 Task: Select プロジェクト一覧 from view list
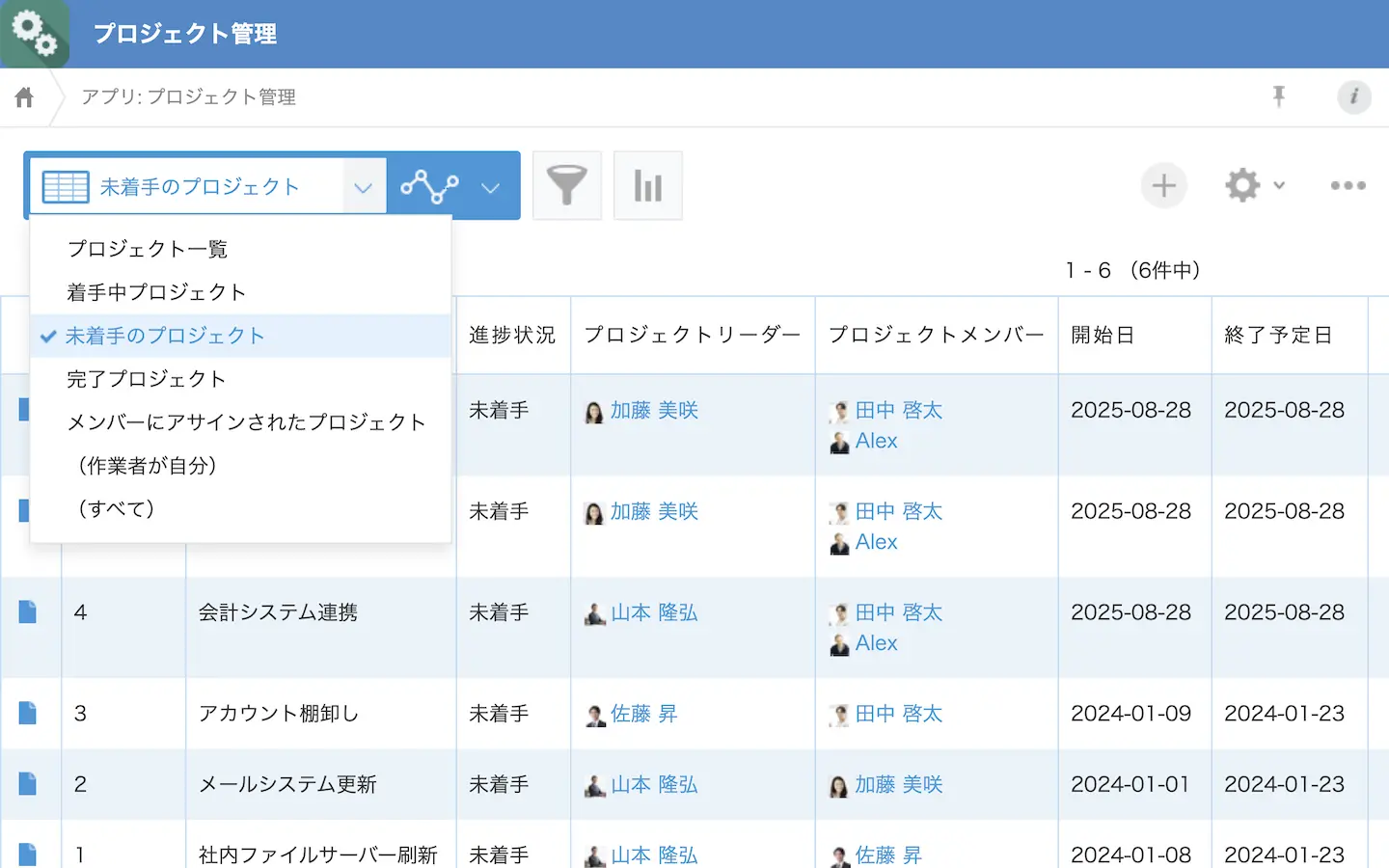(x=148, y=249)
